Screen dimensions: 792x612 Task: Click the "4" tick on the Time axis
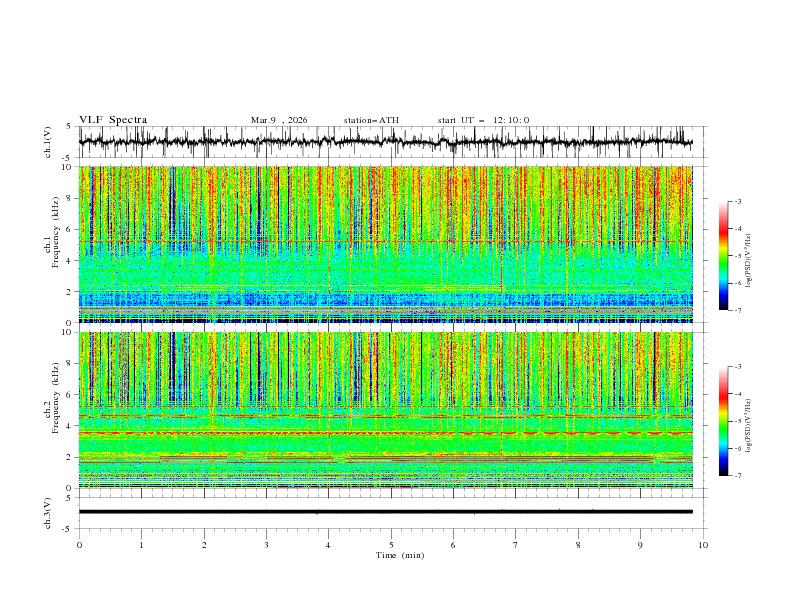click(328, 545)
